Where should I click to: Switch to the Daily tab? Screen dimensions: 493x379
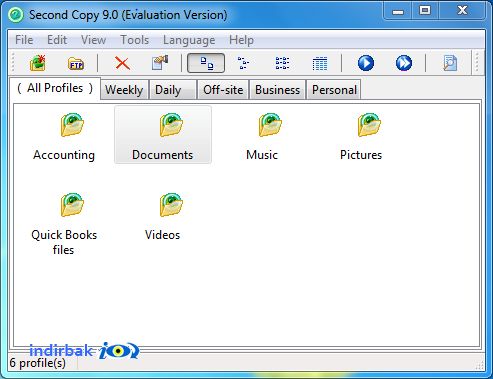click(172, 90)
